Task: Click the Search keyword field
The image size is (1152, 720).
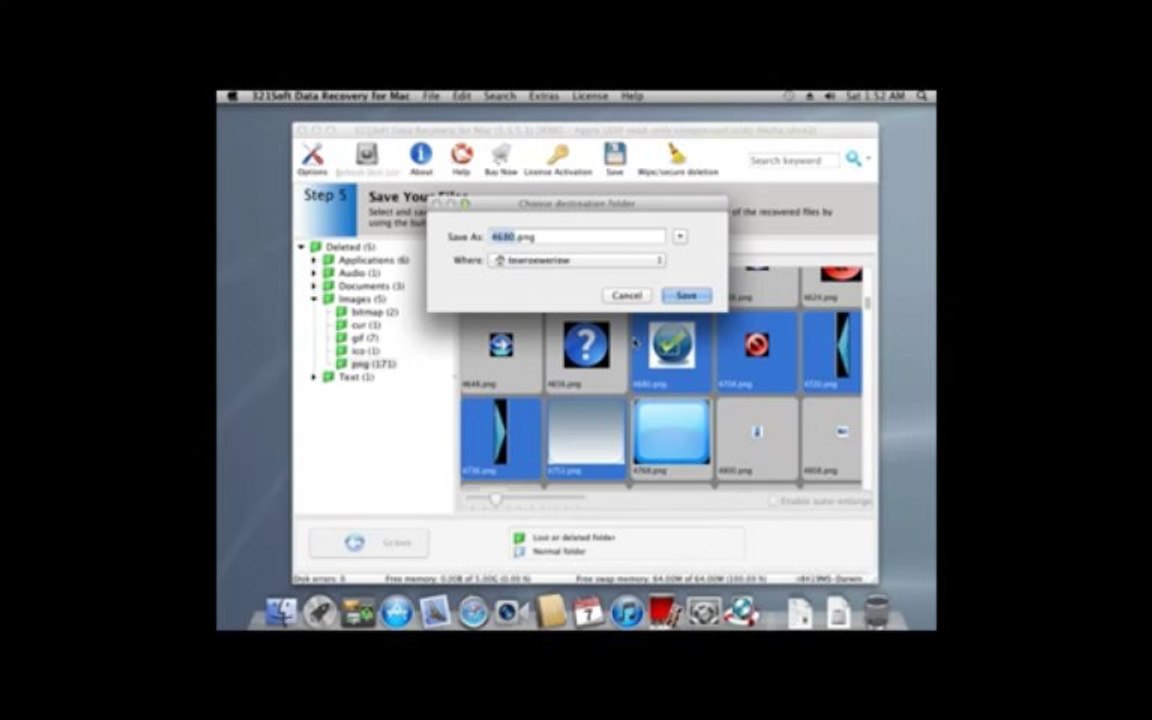Action: tap(793, 160)
